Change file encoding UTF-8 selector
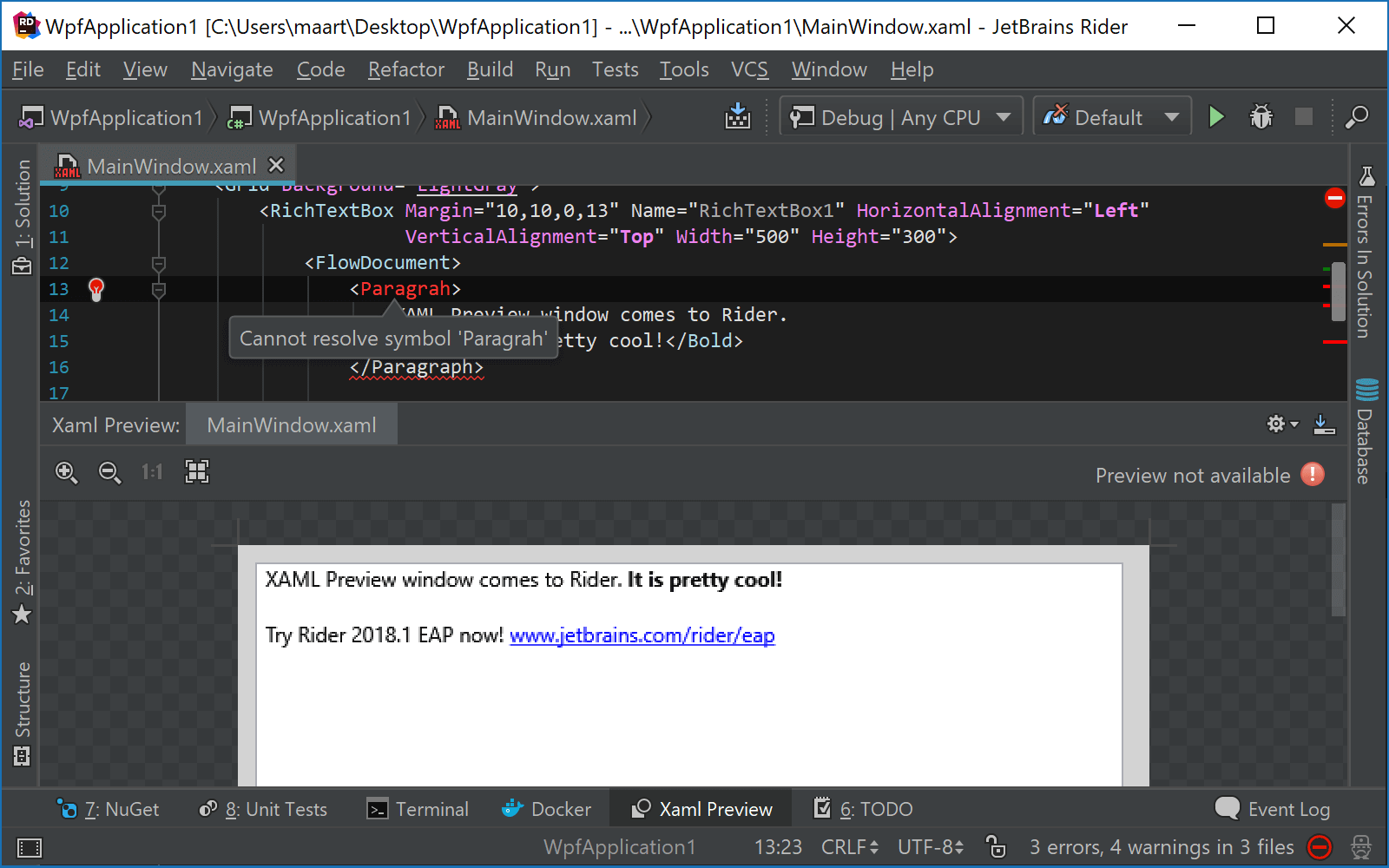The height and width of the screenshot is (868, 1389). point(931,846)
